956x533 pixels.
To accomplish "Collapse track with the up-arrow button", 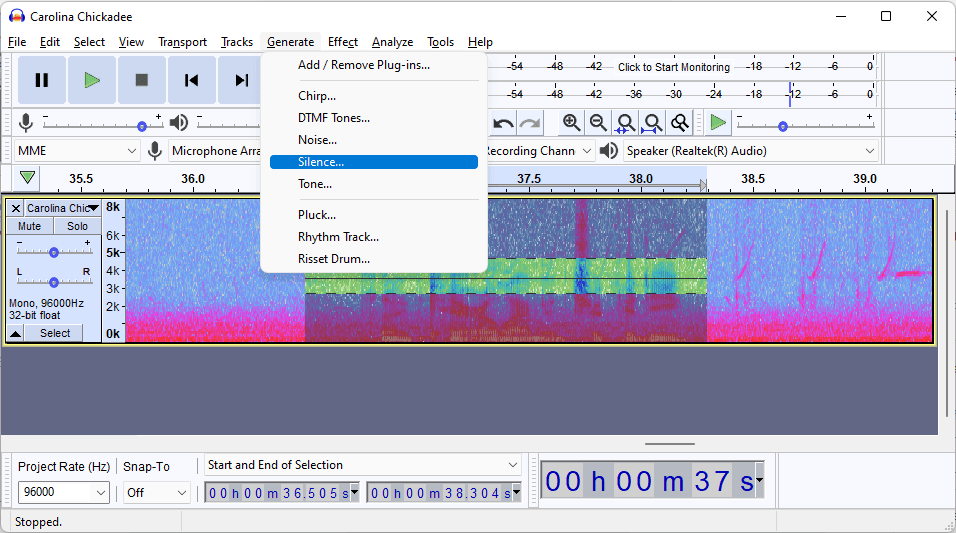I will point(16,334).
